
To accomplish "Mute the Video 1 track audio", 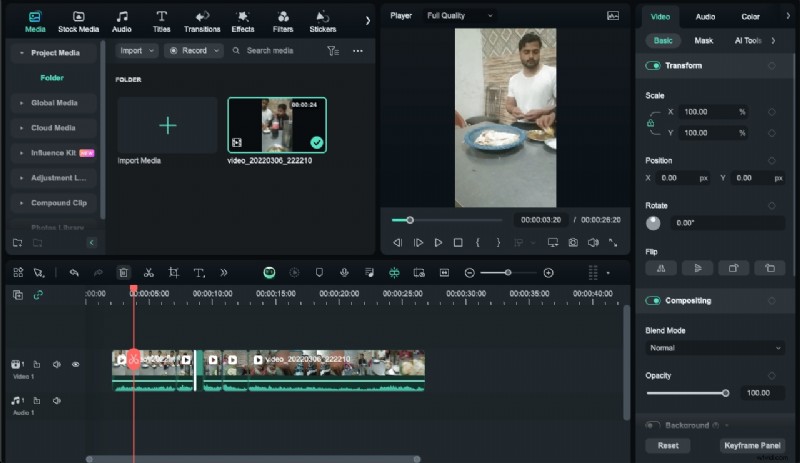I will 57,364.
